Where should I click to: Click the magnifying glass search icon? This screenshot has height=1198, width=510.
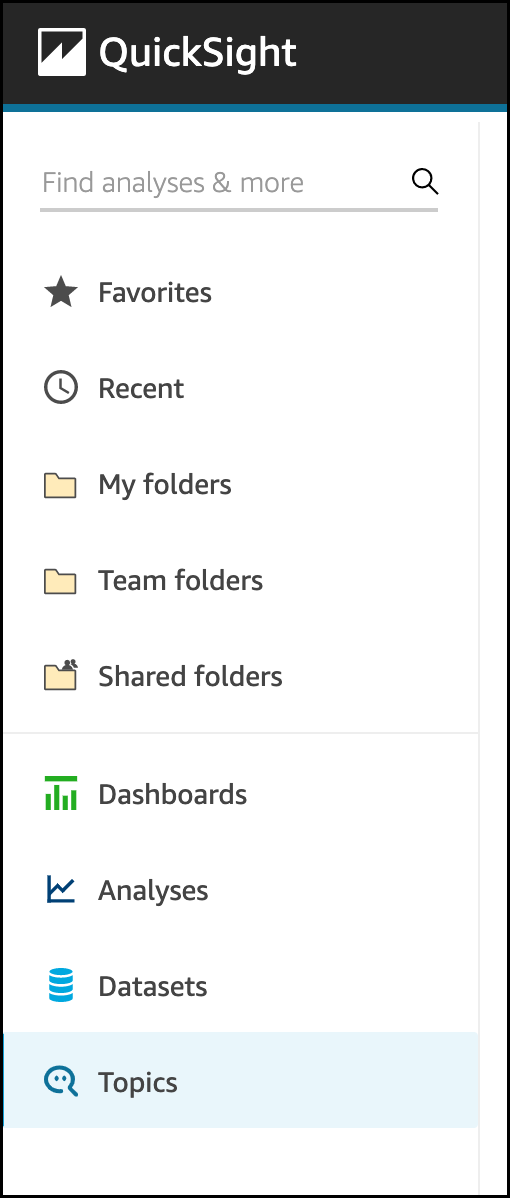(424, 182)
